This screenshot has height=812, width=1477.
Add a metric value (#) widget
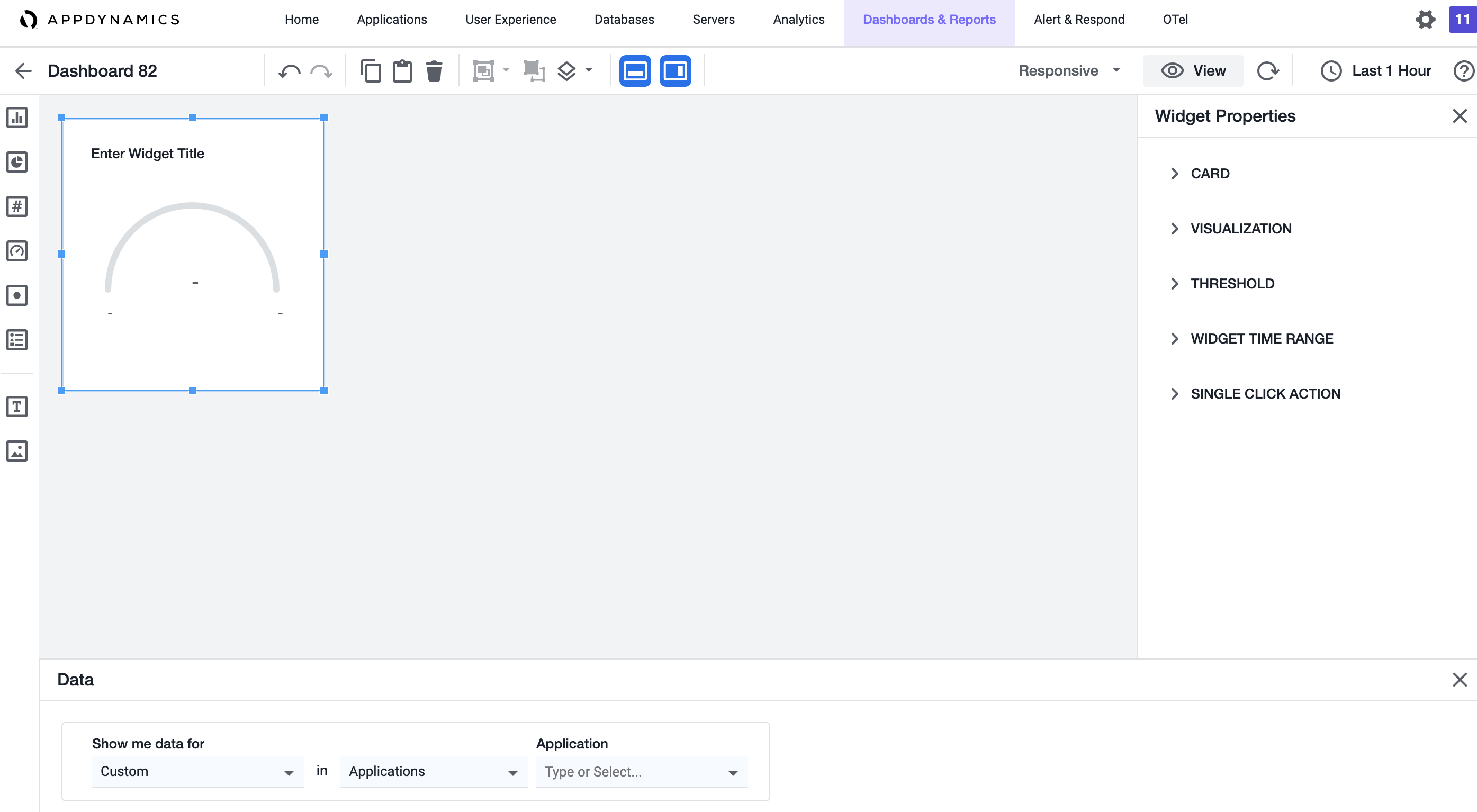pyautogui.click(x=17, y=206)
